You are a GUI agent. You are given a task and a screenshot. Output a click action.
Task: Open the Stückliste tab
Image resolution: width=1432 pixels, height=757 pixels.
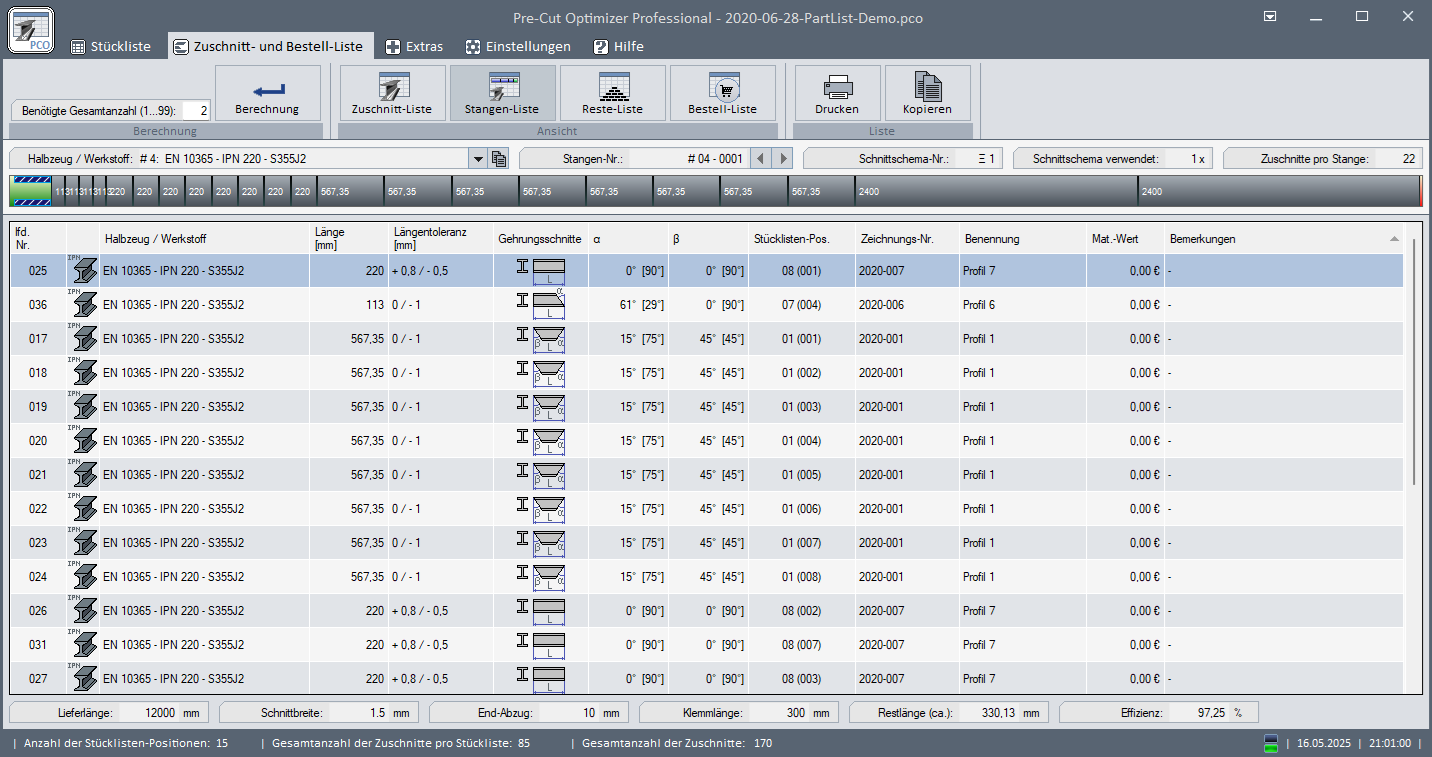pyautogui.click(x=110, y=47)
